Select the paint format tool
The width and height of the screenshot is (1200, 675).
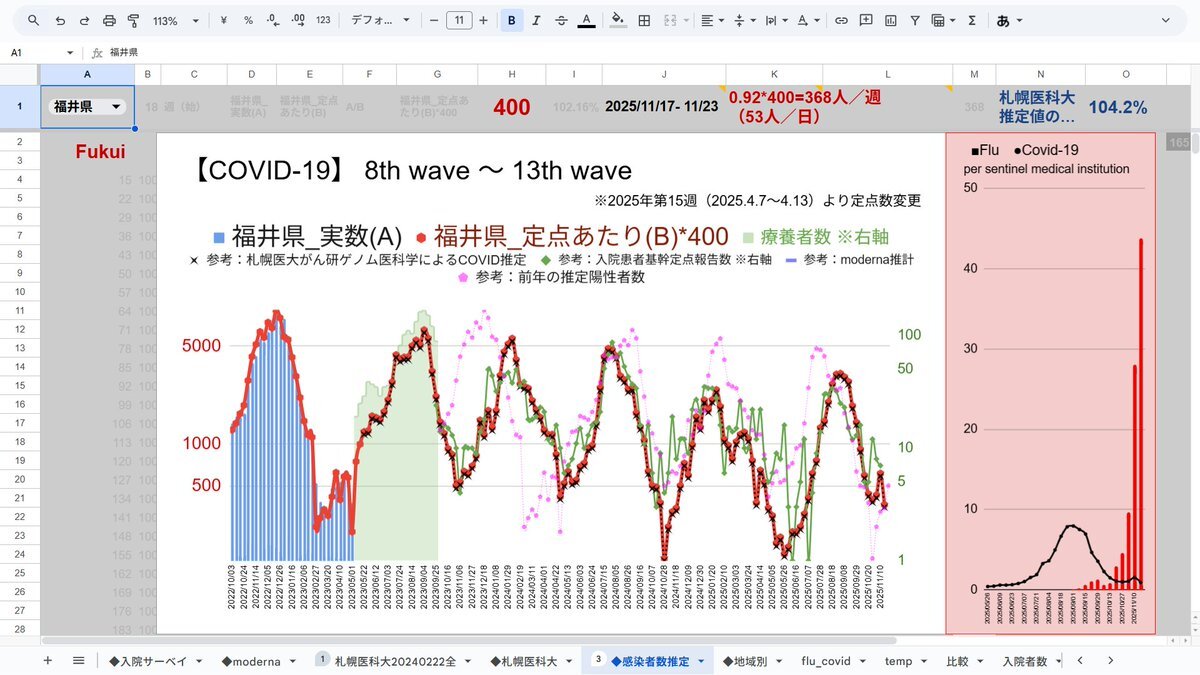point(133,20)
